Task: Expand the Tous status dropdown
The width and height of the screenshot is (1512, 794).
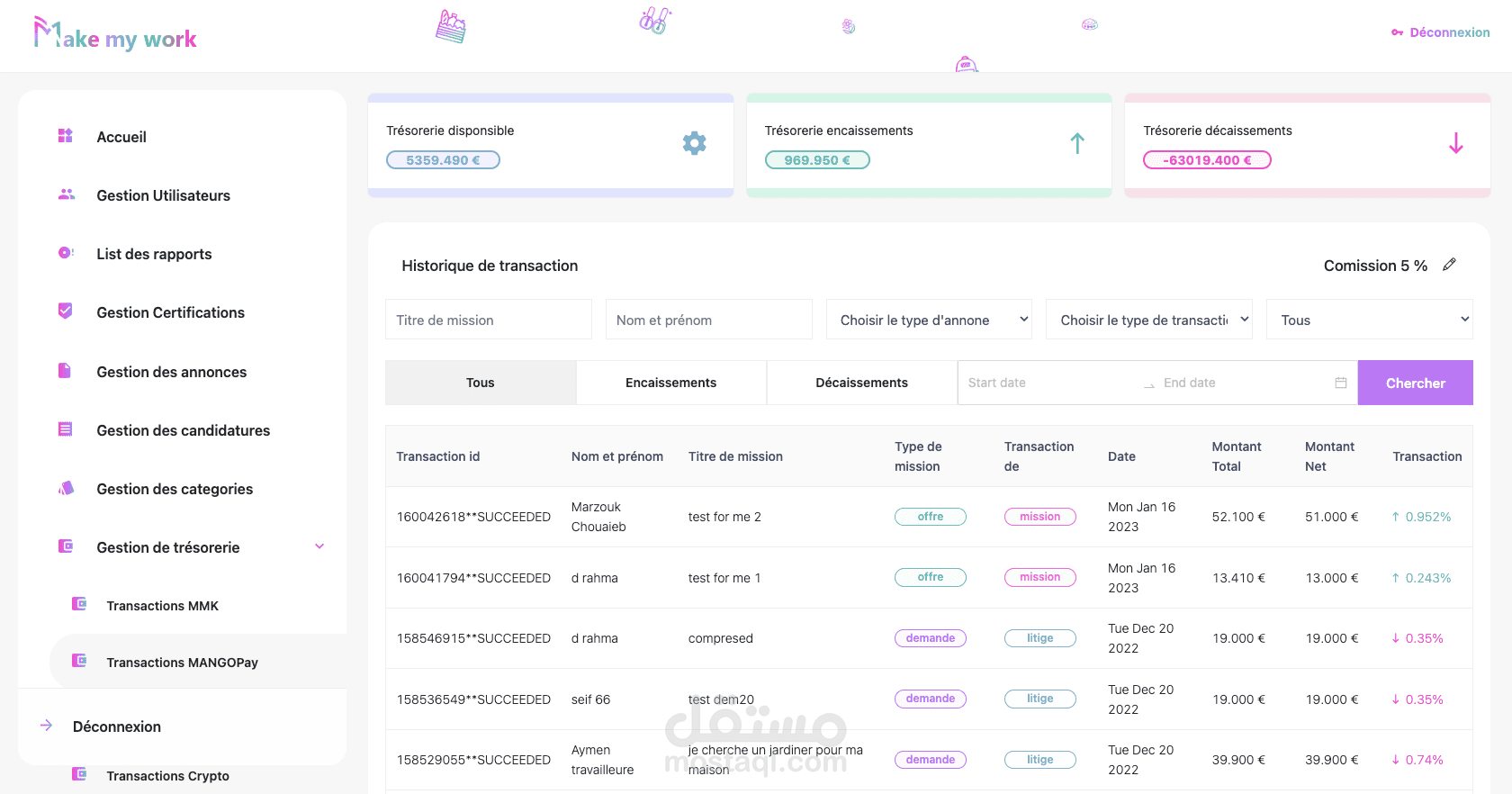Action: point(1369,320)
